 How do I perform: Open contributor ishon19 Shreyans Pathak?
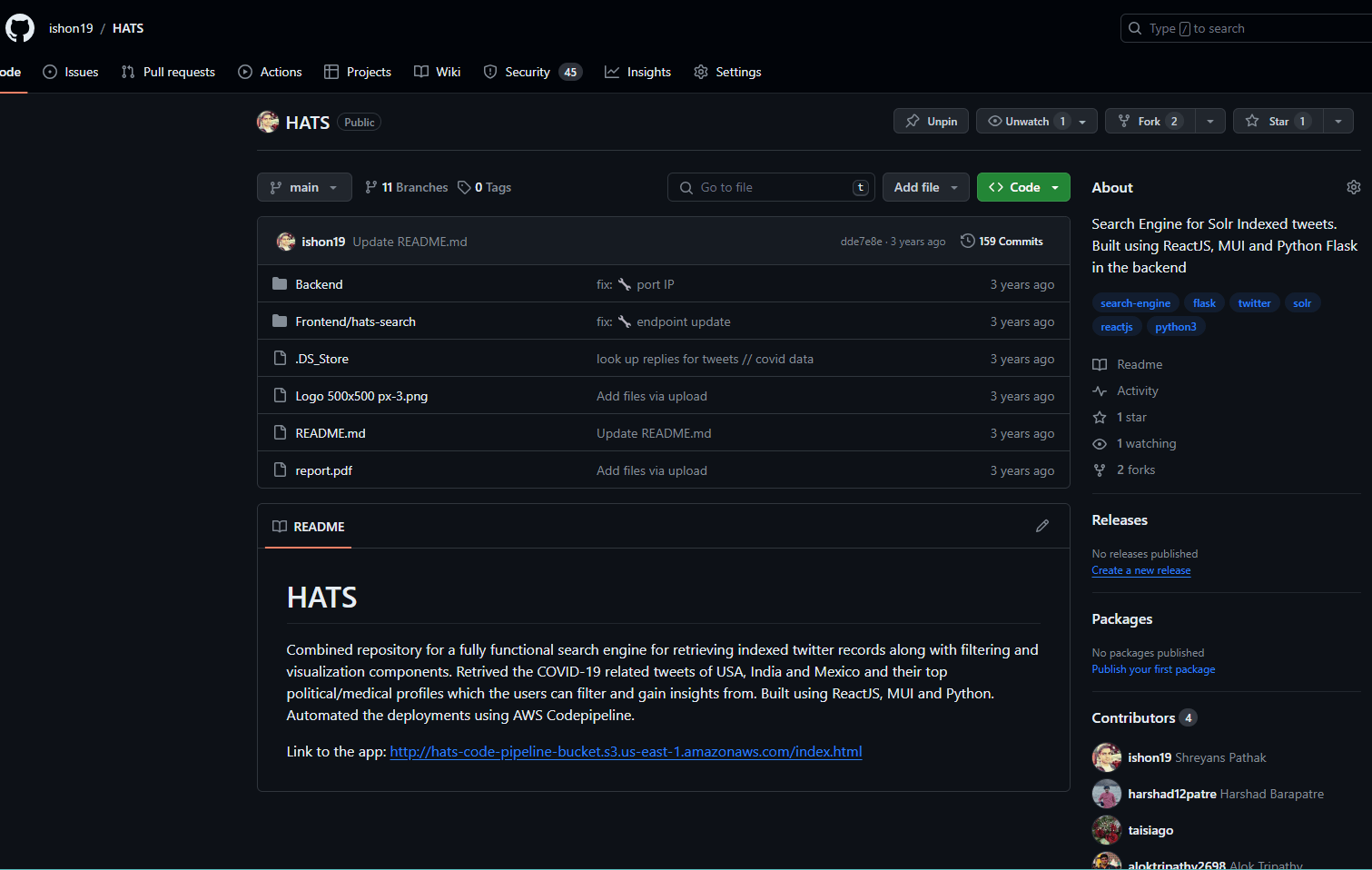(x=1197, y=757)
